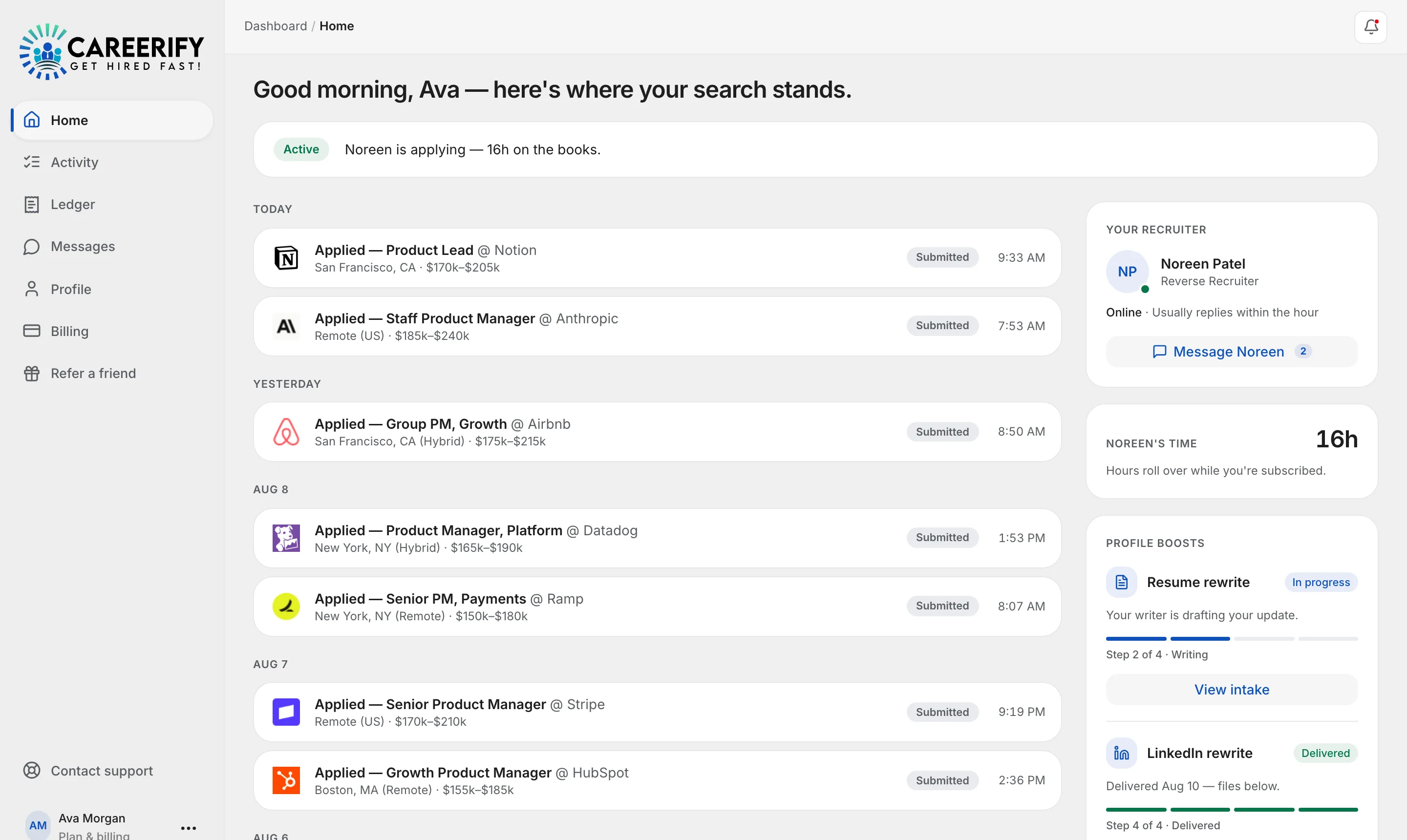The width and height of the screenshot is (1407, 840).
Task: Click the Airbnb company logo
Action: (x=286, y=432)
